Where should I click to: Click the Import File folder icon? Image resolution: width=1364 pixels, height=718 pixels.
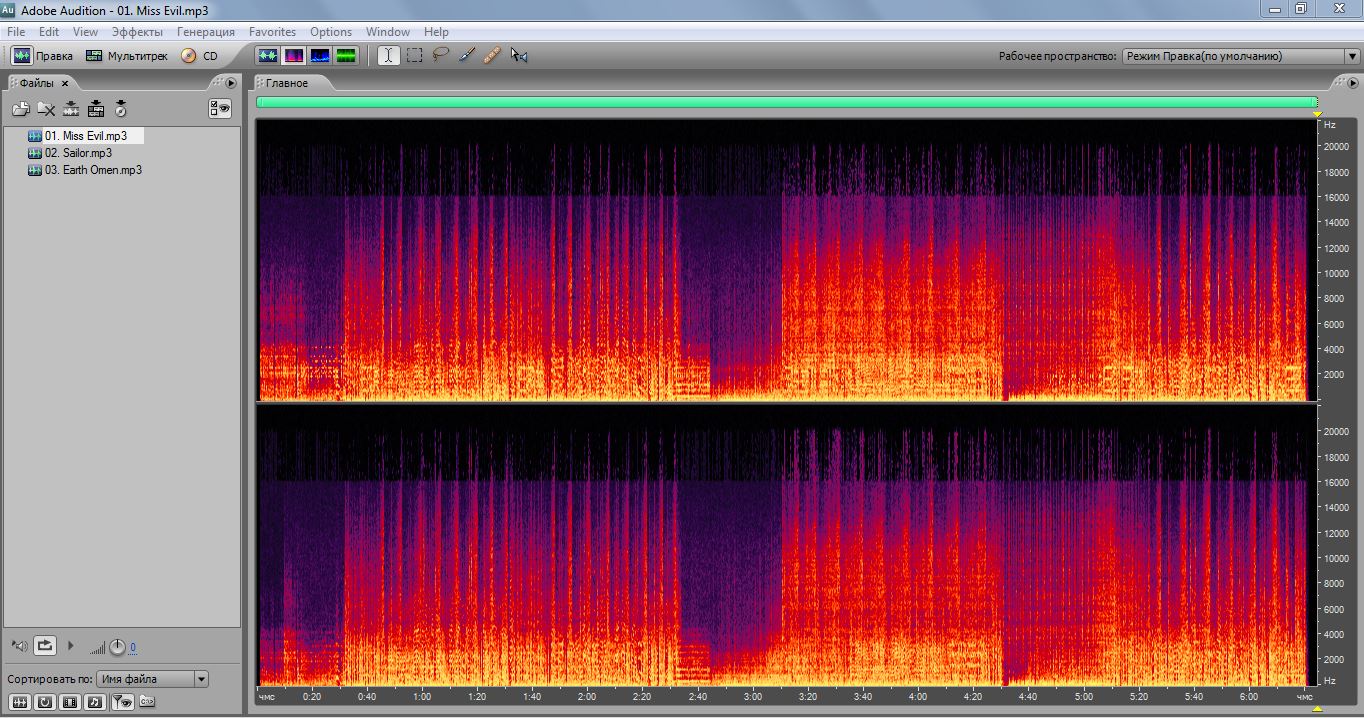20,109
